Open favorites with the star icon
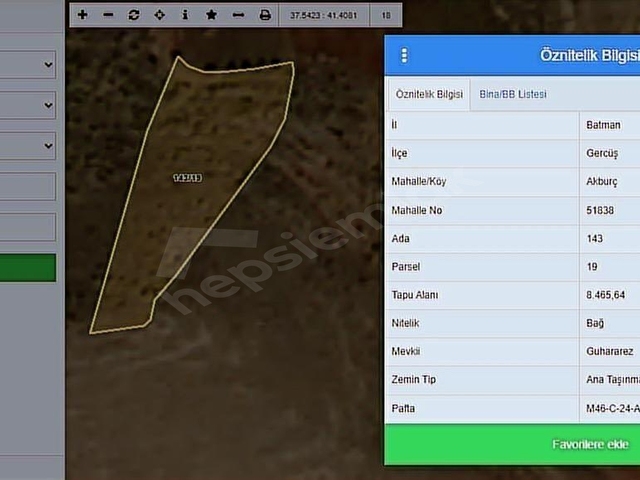The image size is (640, 480). 211,15
